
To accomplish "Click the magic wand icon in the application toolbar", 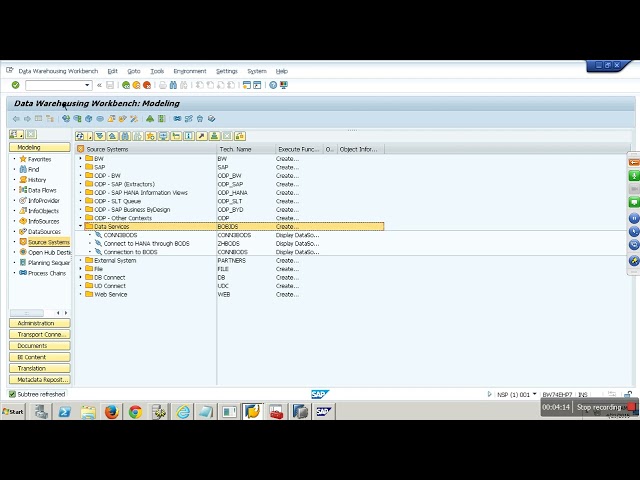I will coord(133,119).
